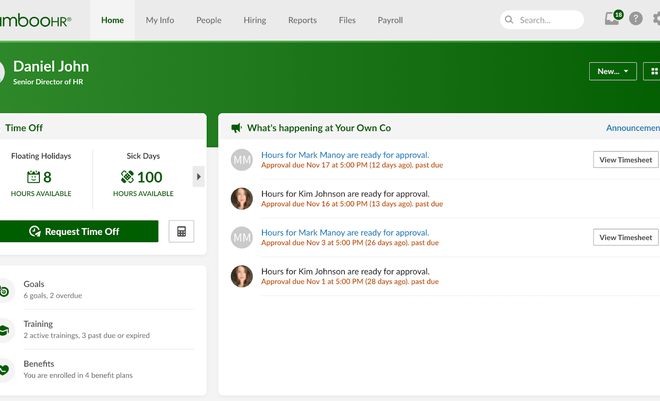The image size is (660, 401).
Task: Open Mark Manoy hours link due Nov 3
Action: pos(345,232)
